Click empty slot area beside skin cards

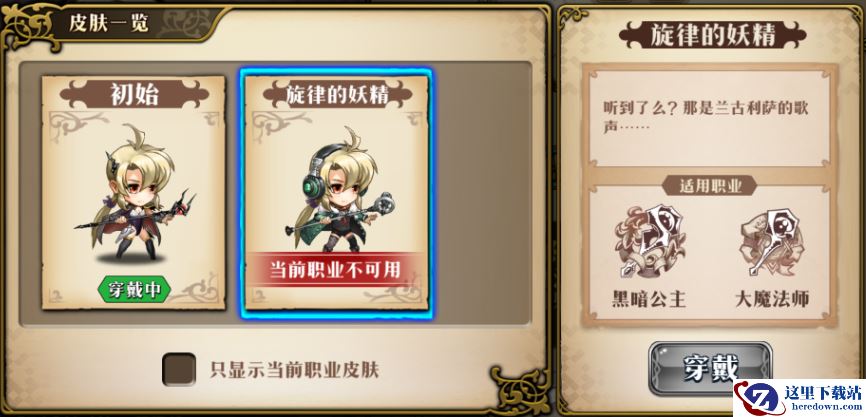click(x=480, y=193)
